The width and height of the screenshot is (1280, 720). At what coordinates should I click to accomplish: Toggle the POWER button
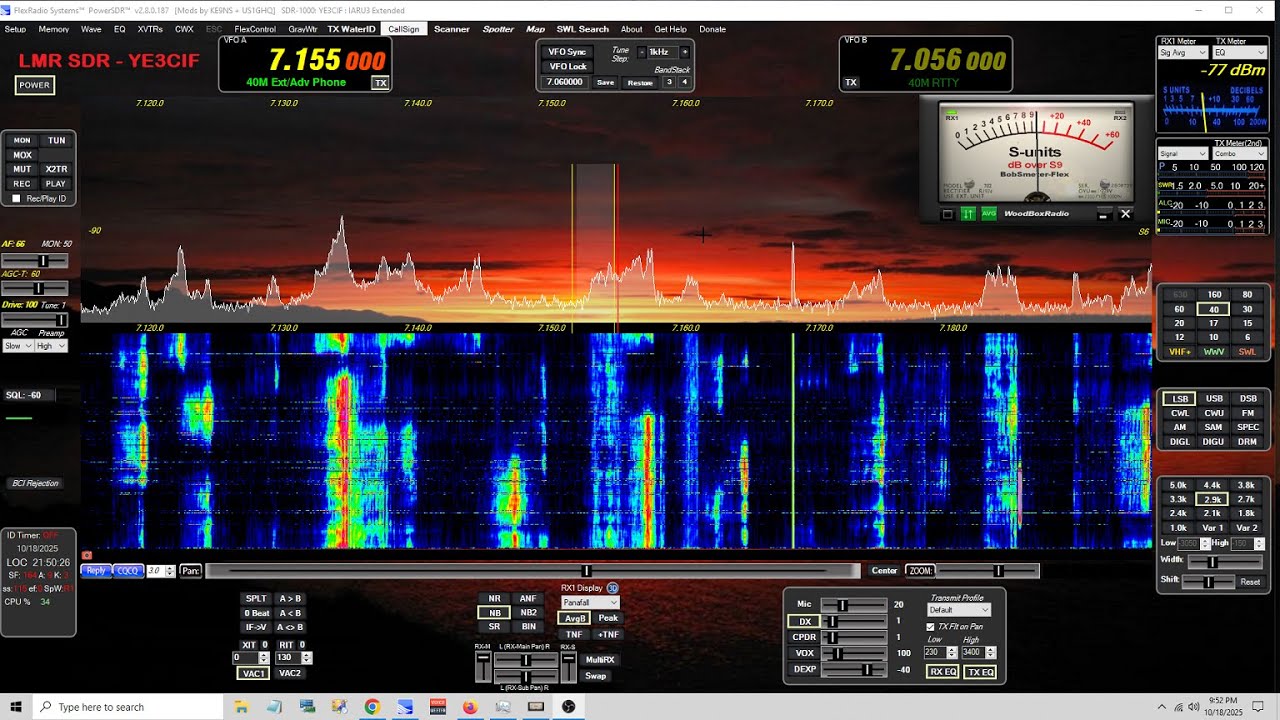pos(34,85)
